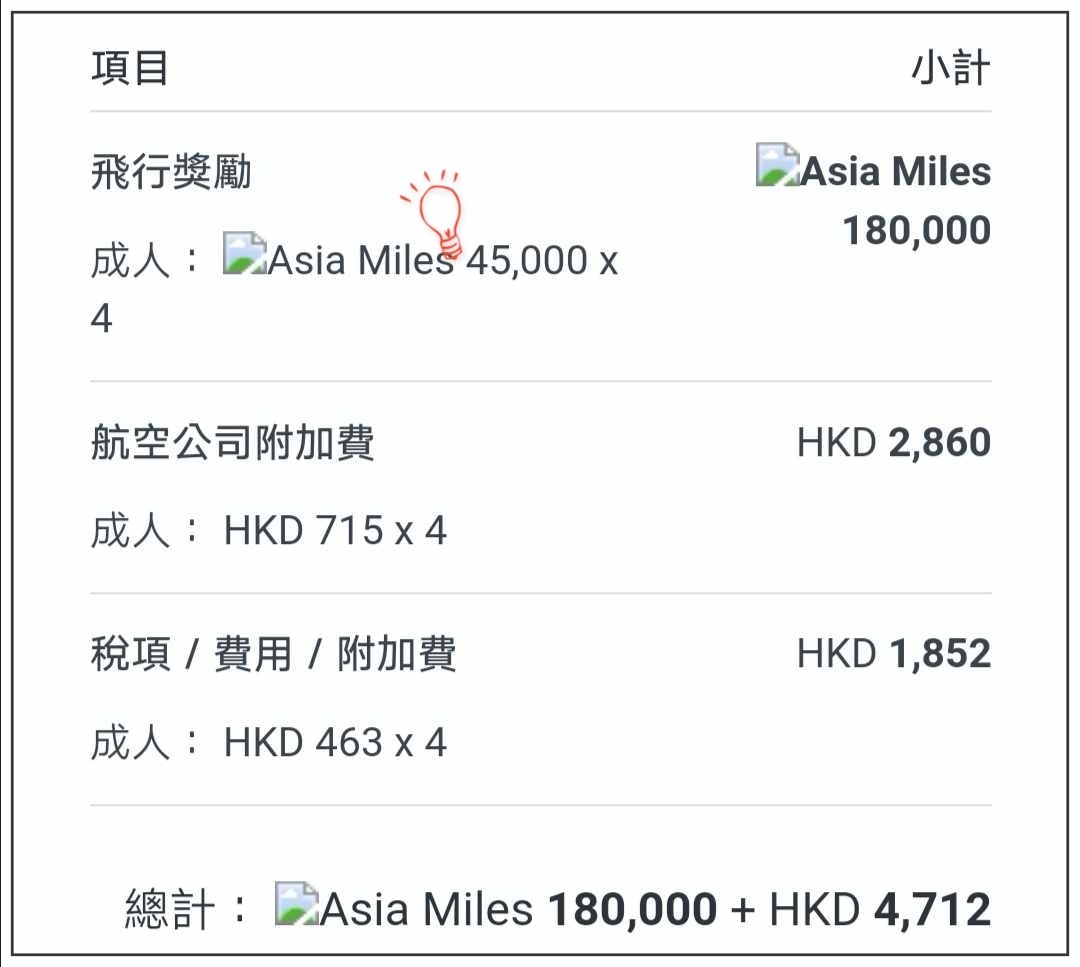Click the Asia Miles text in 成人 line
Image resolution: width=1080 pixels, height=967 pixels.
(x=362, y=260)
